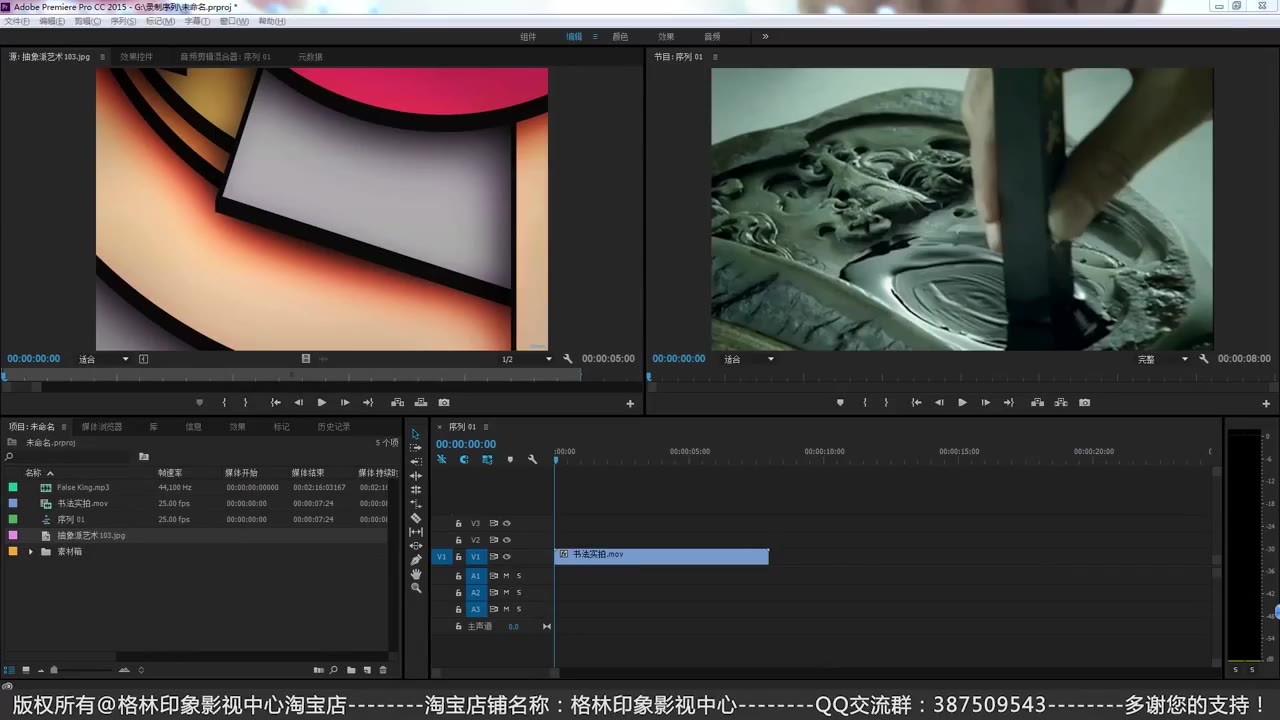Image resolution: width=1280 pixels, height=720 pixels.
Task: Click Automate to Sequence icon
Action: (318, 670)
